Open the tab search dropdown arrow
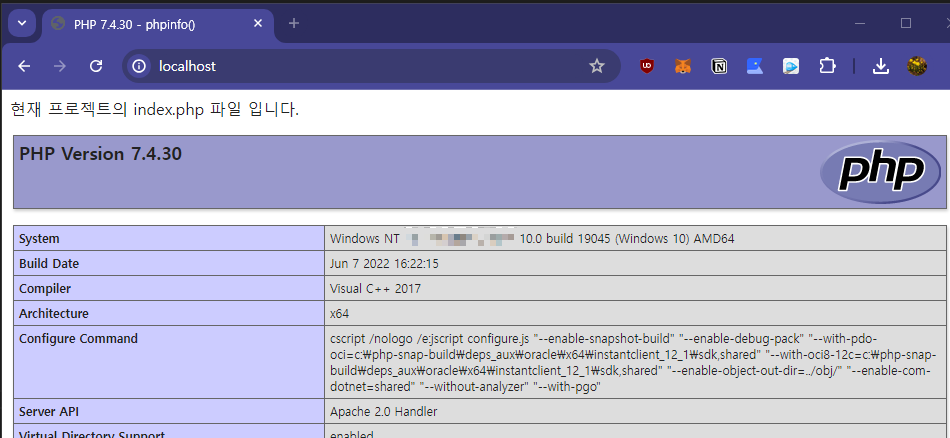950x438 pixels. pyautogui.click(x=22, y=23)
